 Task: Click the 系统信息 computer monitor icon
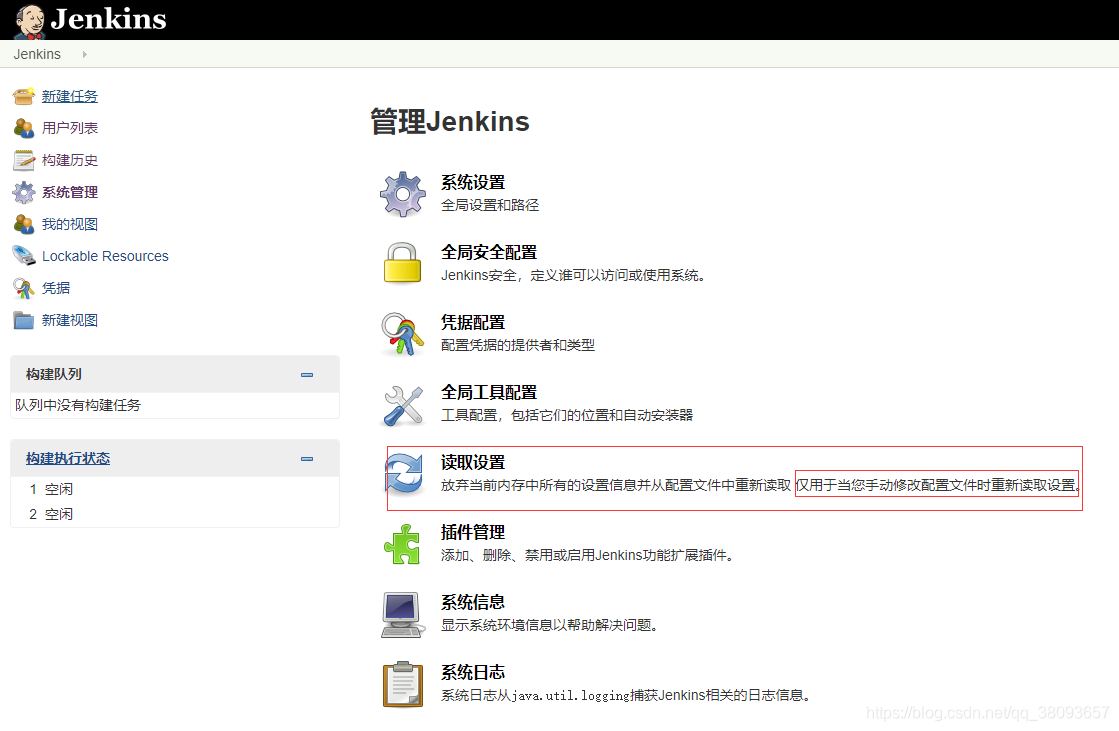(402, 615)
